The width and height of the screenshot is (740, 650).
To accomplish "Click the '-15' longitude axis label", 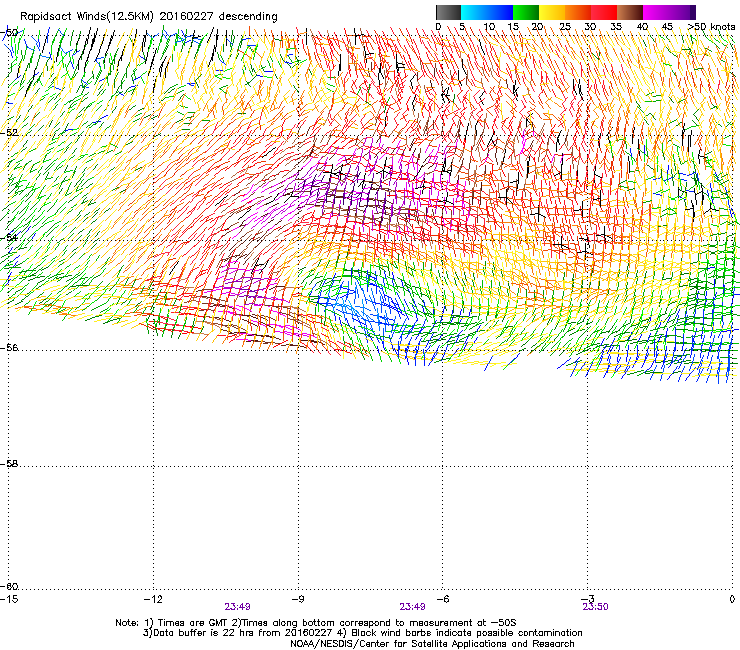I will 9,599.
